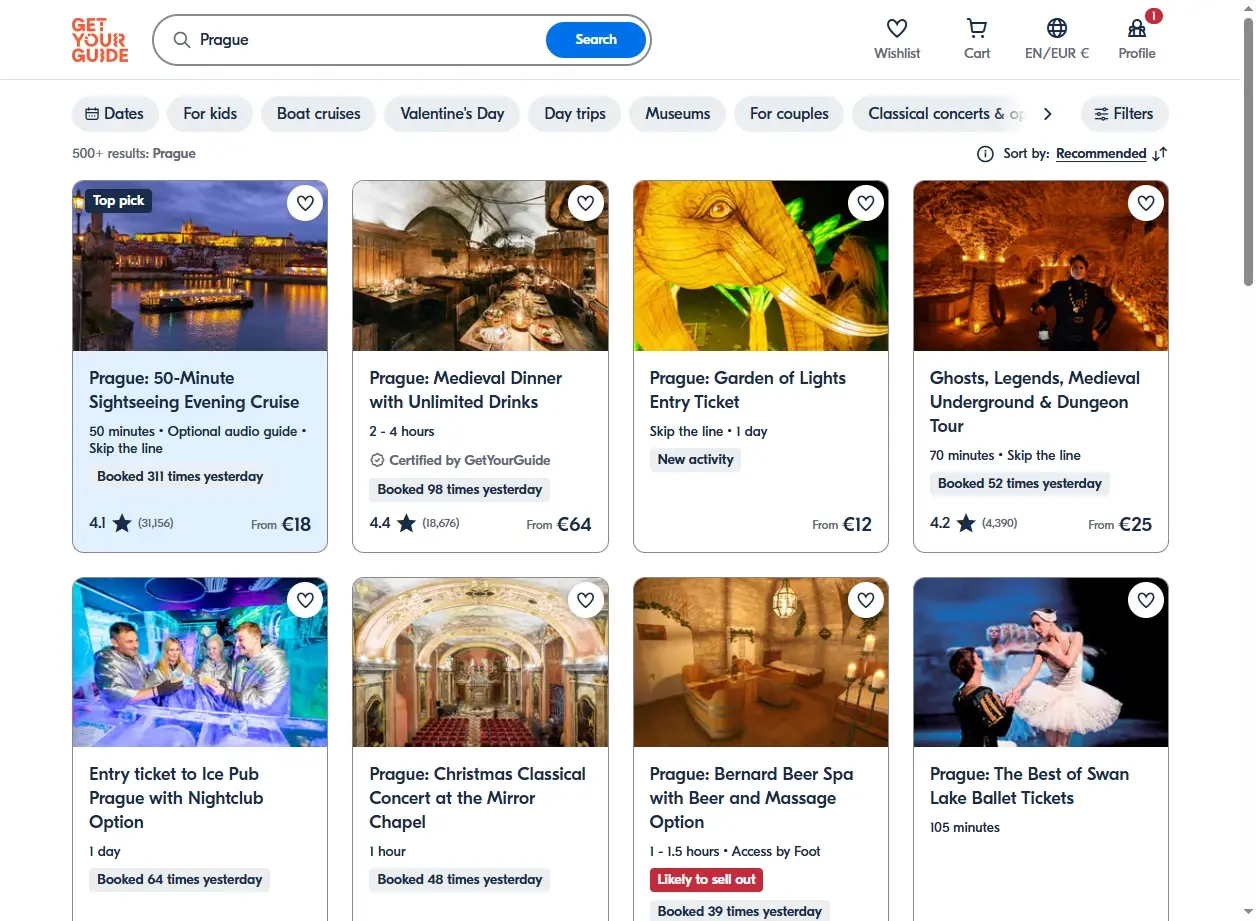This screenshot has width=1256, height=921.
Task: Wishlist the Ghosts, Legends, Medieval Underground tour
Action: [x=1146, y=203]
